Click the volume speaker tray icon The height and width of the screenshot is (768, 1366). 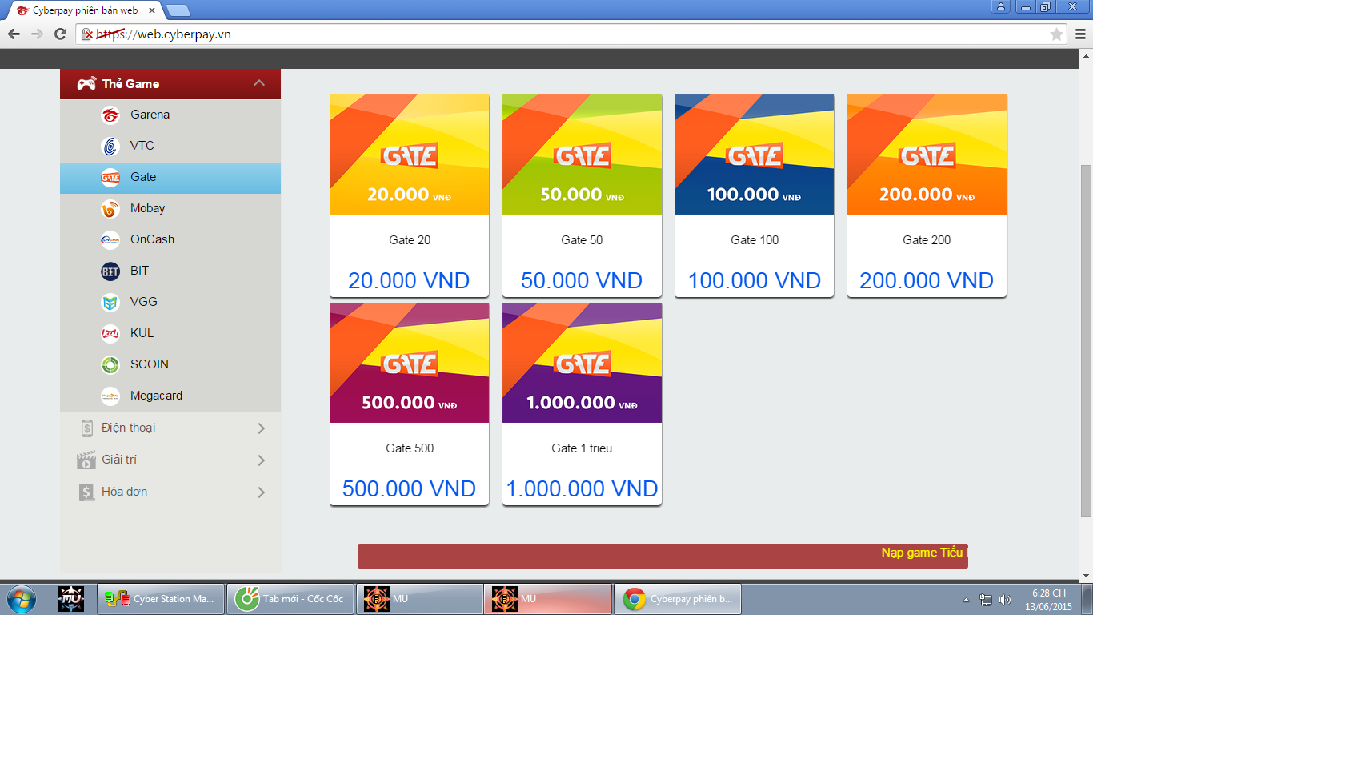point(1004,600)
